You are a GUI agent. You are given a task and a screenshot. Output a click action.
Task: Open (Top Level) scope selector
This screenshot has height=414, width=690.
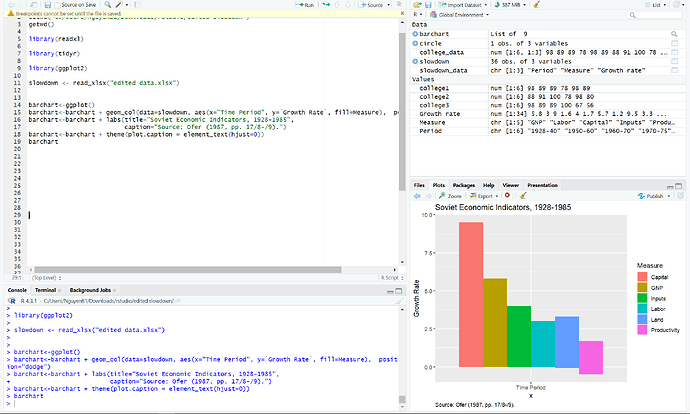[x=46, y=278]
